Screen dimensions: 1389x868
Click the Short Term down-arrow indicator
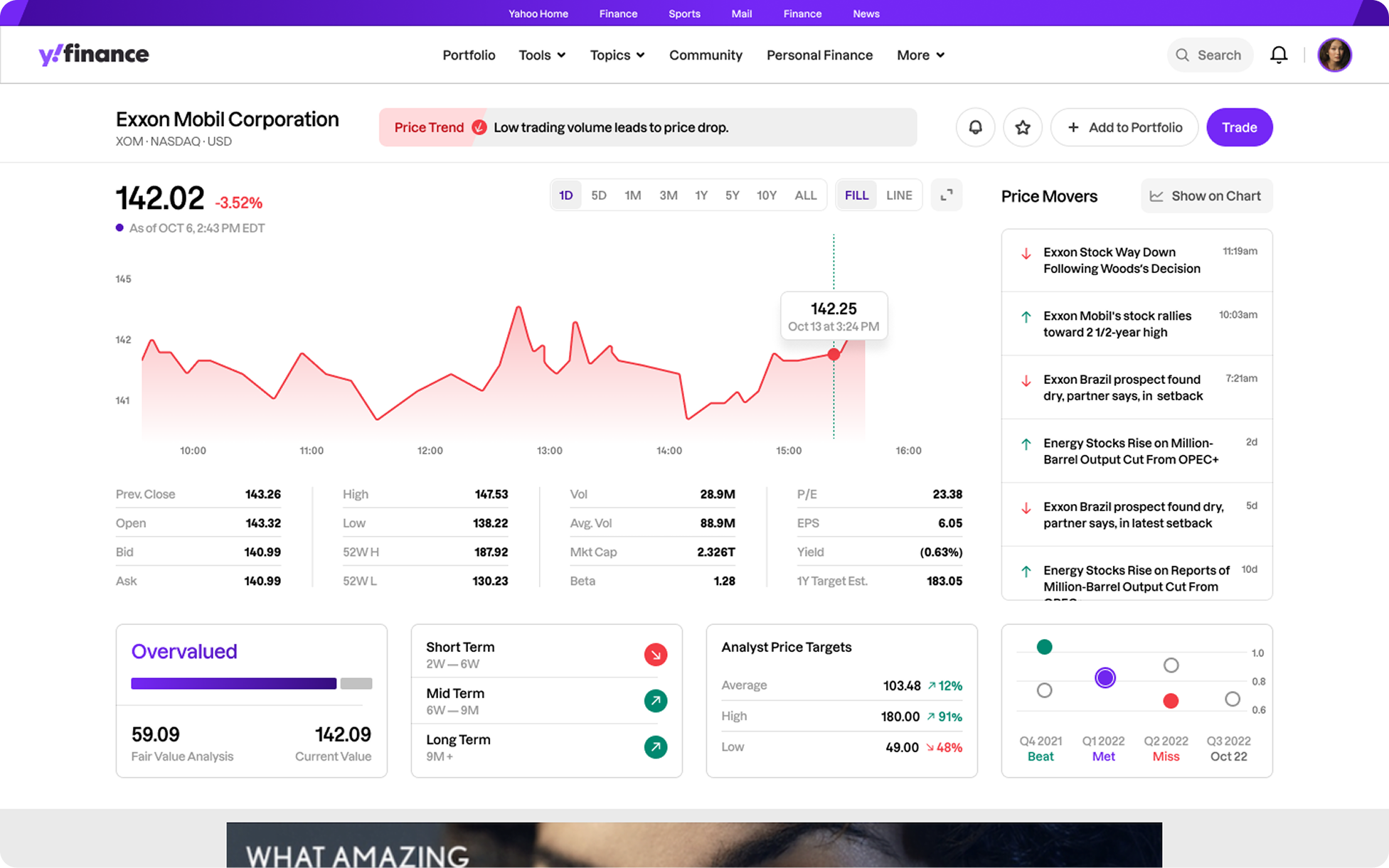click(x=656, y=654)
